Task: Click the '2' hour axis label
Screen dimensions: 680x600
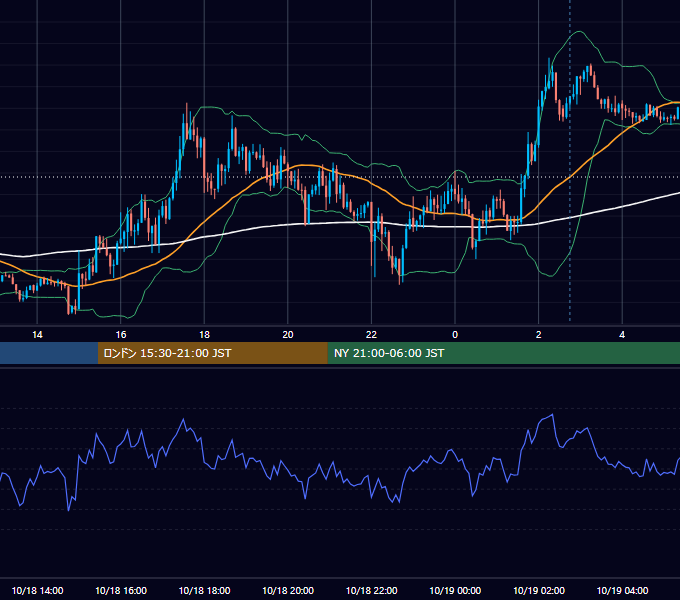Action: [x=539, y=335]
